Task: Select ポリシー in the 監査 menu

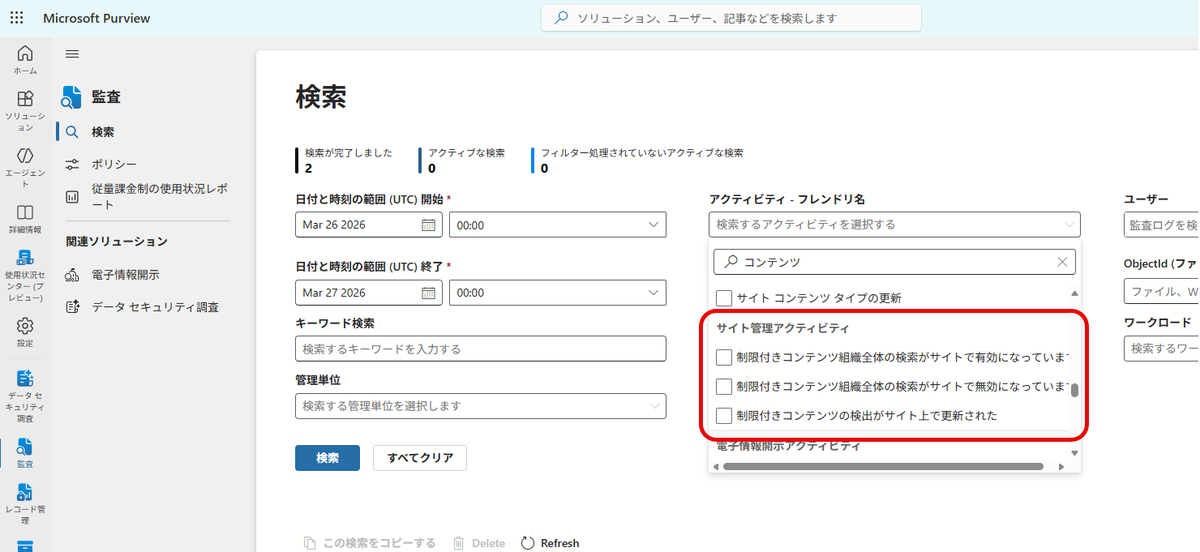Action: (x=114, y=164)
